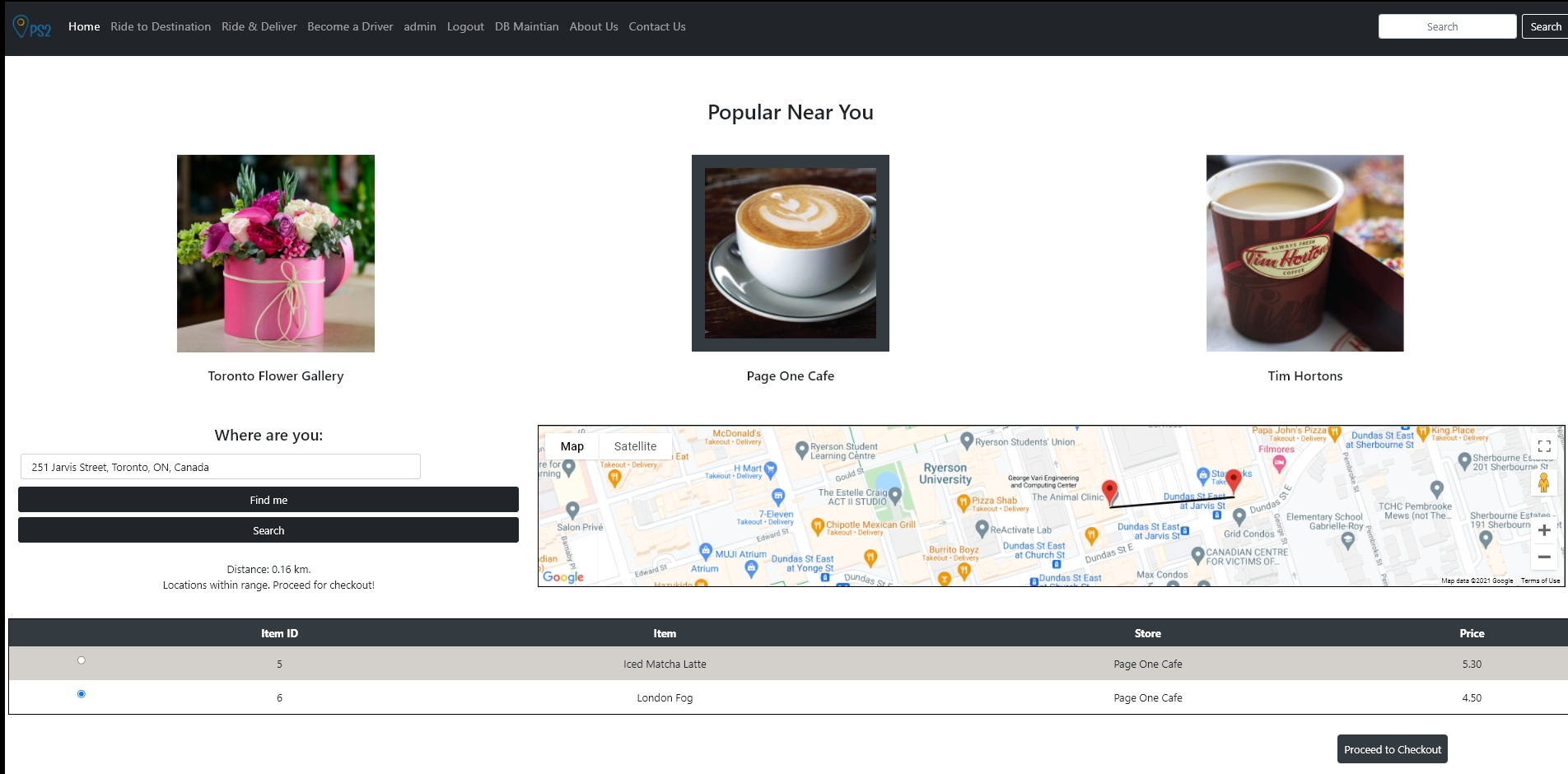
Task: Click Logout in the navbar
Action: [465, 26]
